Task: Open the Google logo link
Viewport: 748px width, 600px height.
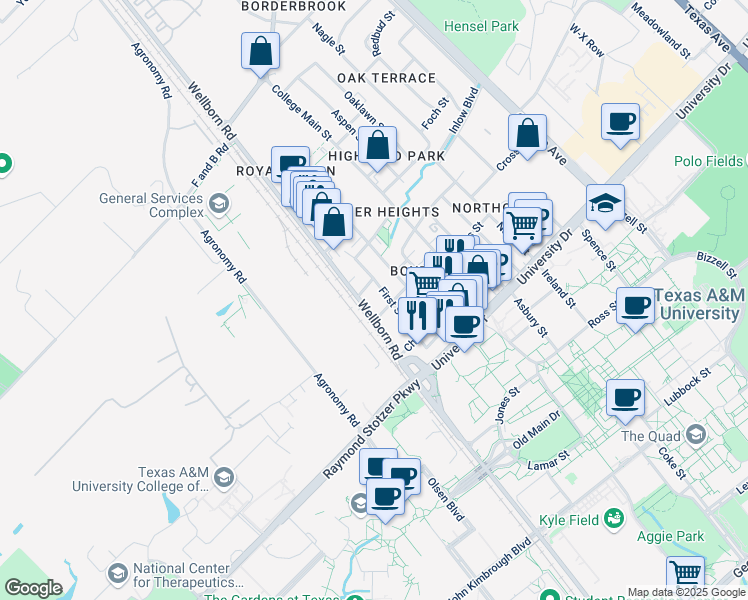Action: 33,588
